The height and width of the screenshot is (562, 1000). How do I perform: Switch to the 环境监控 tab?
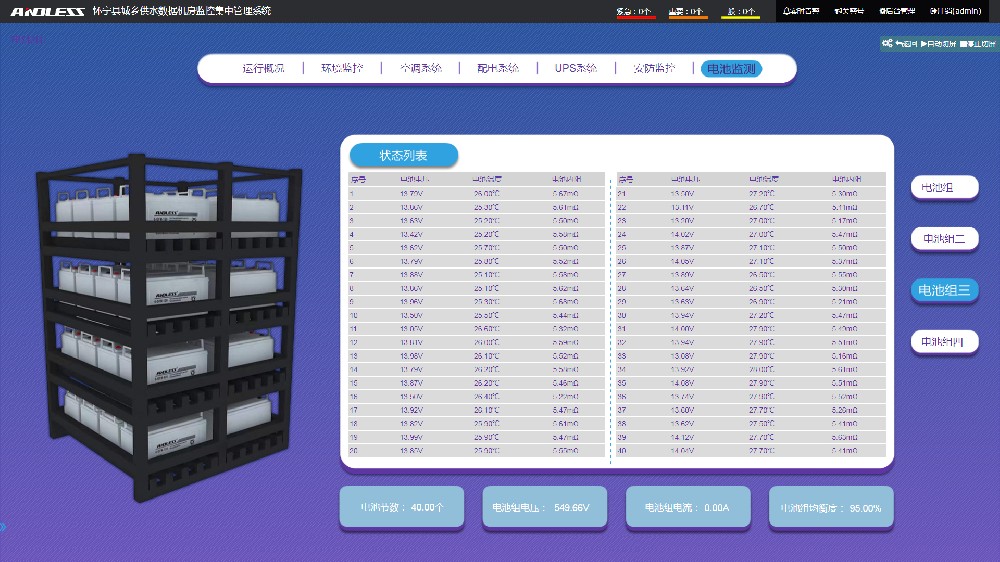tap(342, 69)
